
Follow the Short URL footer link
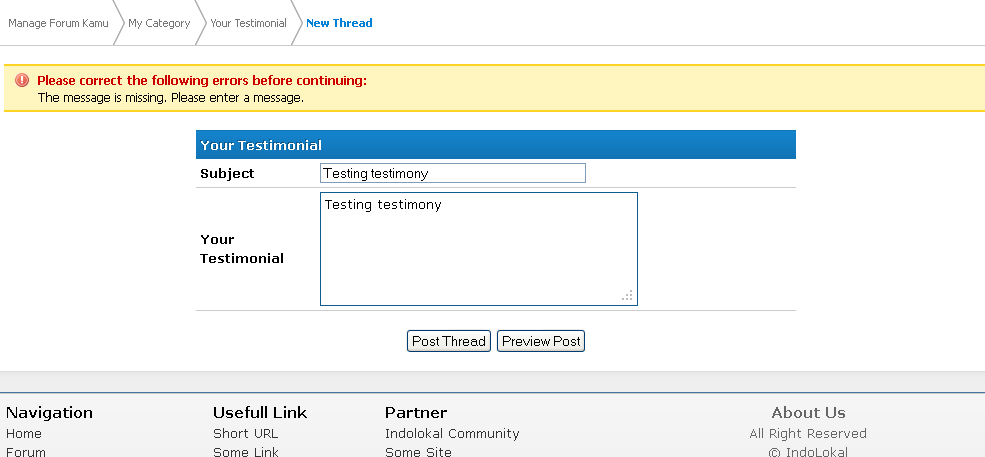[x=245, y=434]
